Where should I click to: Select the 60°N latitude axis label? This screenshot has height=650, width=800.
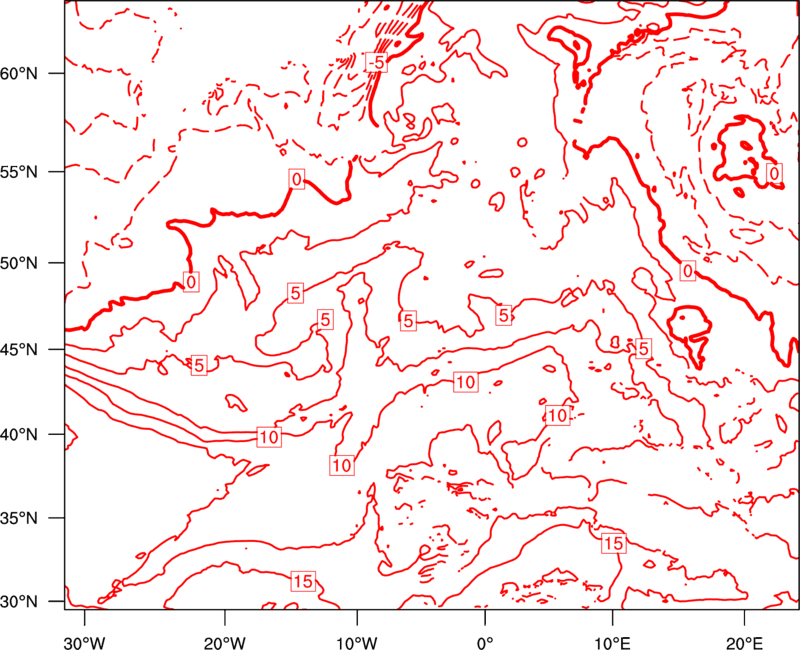pos(19,73)
